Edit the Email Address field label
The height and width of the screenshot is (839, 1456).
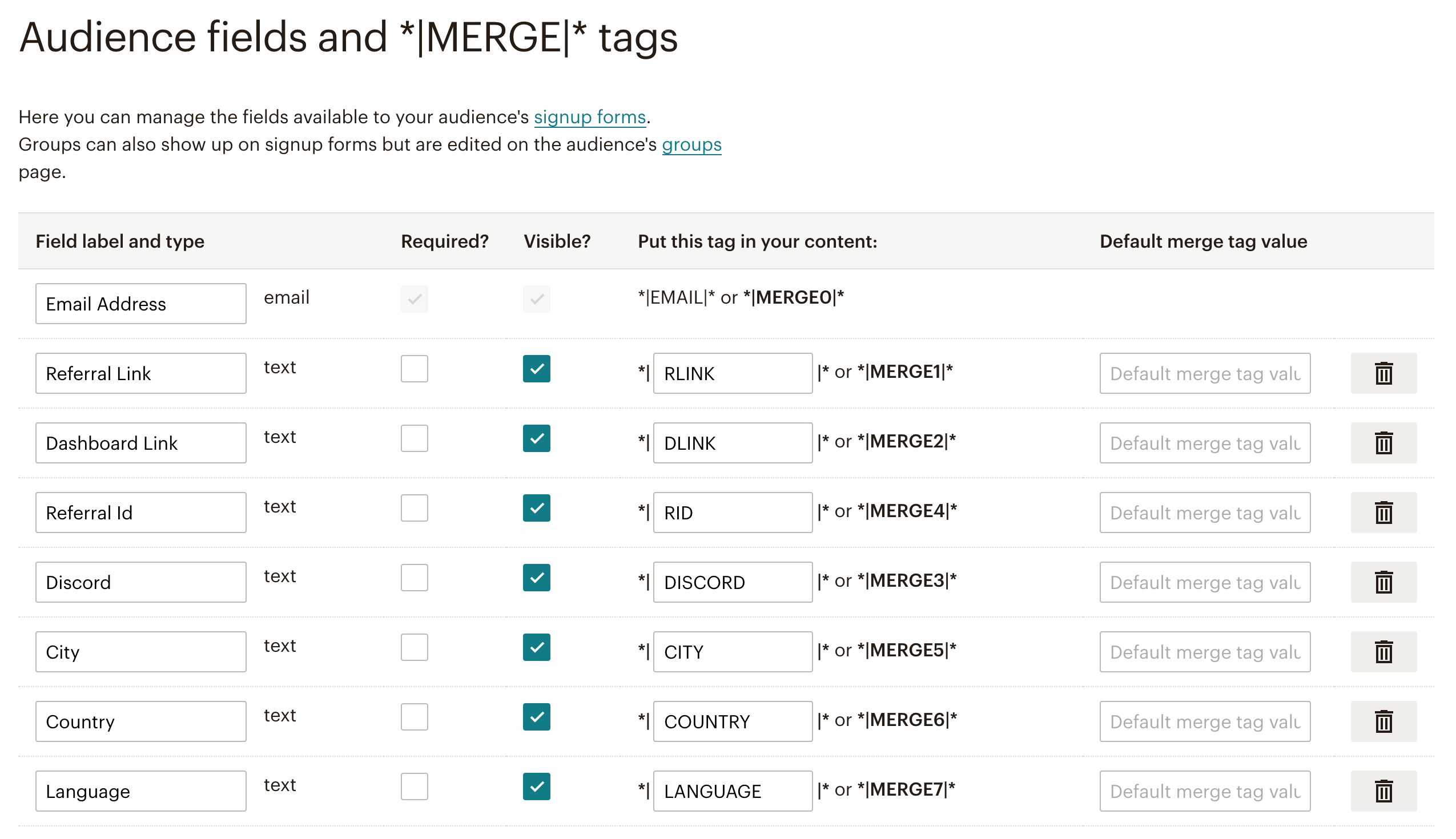(x=140, y=304)
